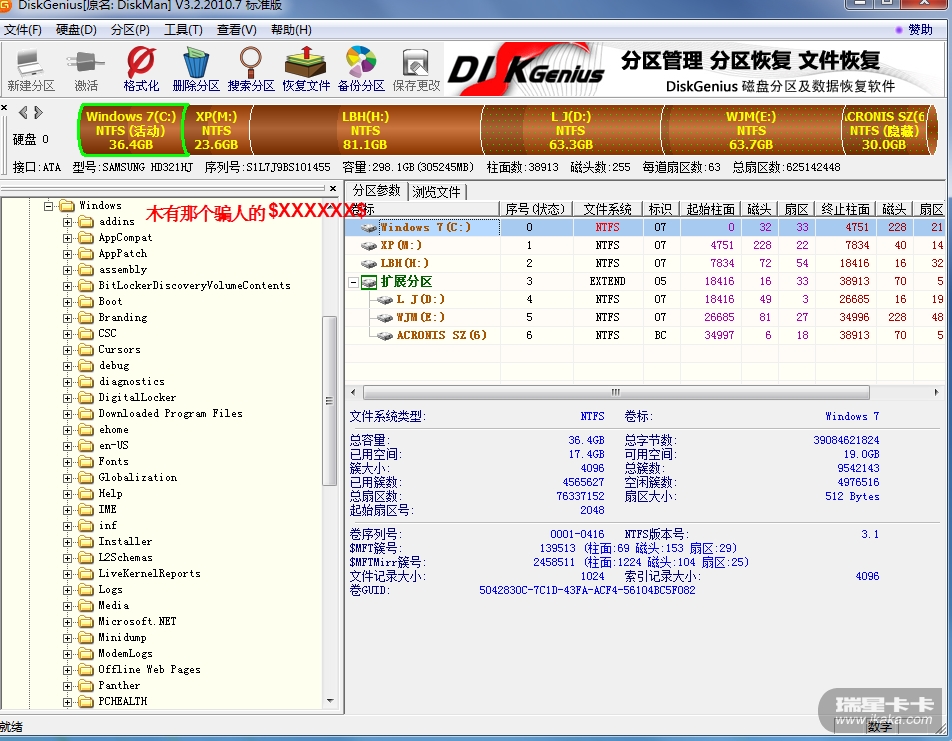Select the XP (M:) partition disk icon

(x=369, y=245)
